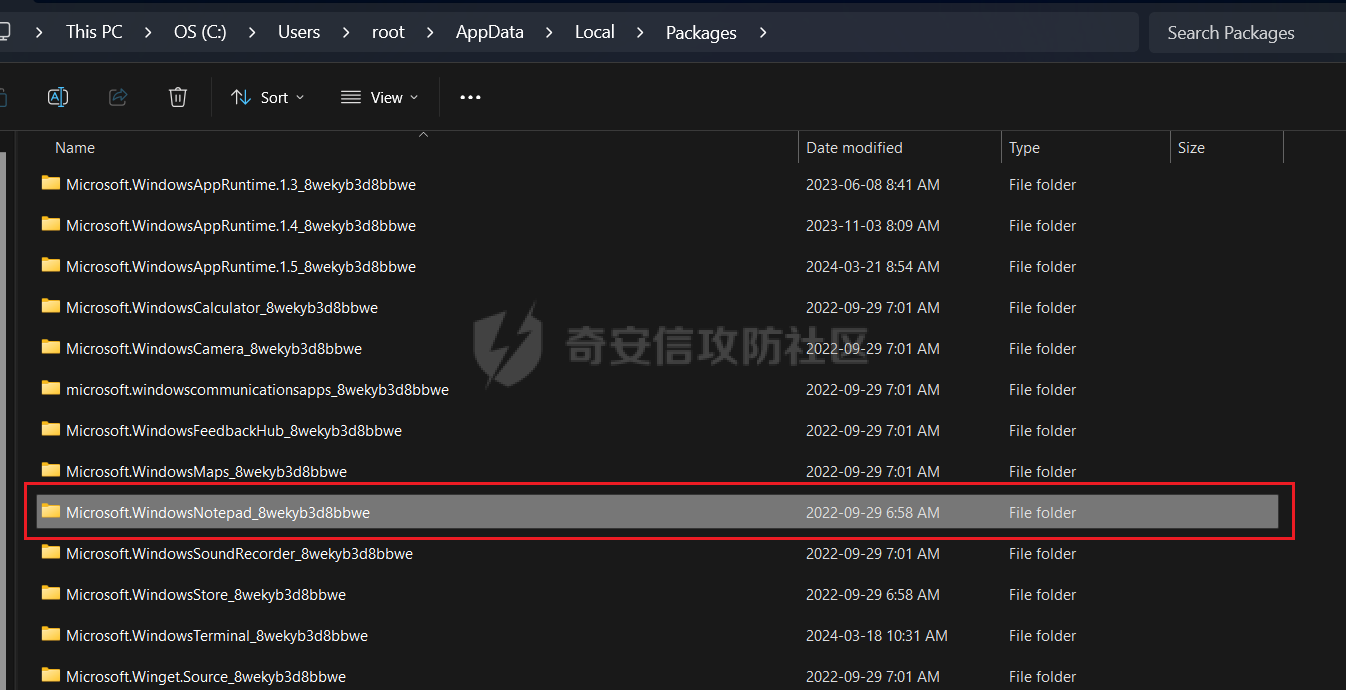Click folder icon of WindowsCamera row
The width and height of the screenshot is (1346, 690).
tap(51, 347)
